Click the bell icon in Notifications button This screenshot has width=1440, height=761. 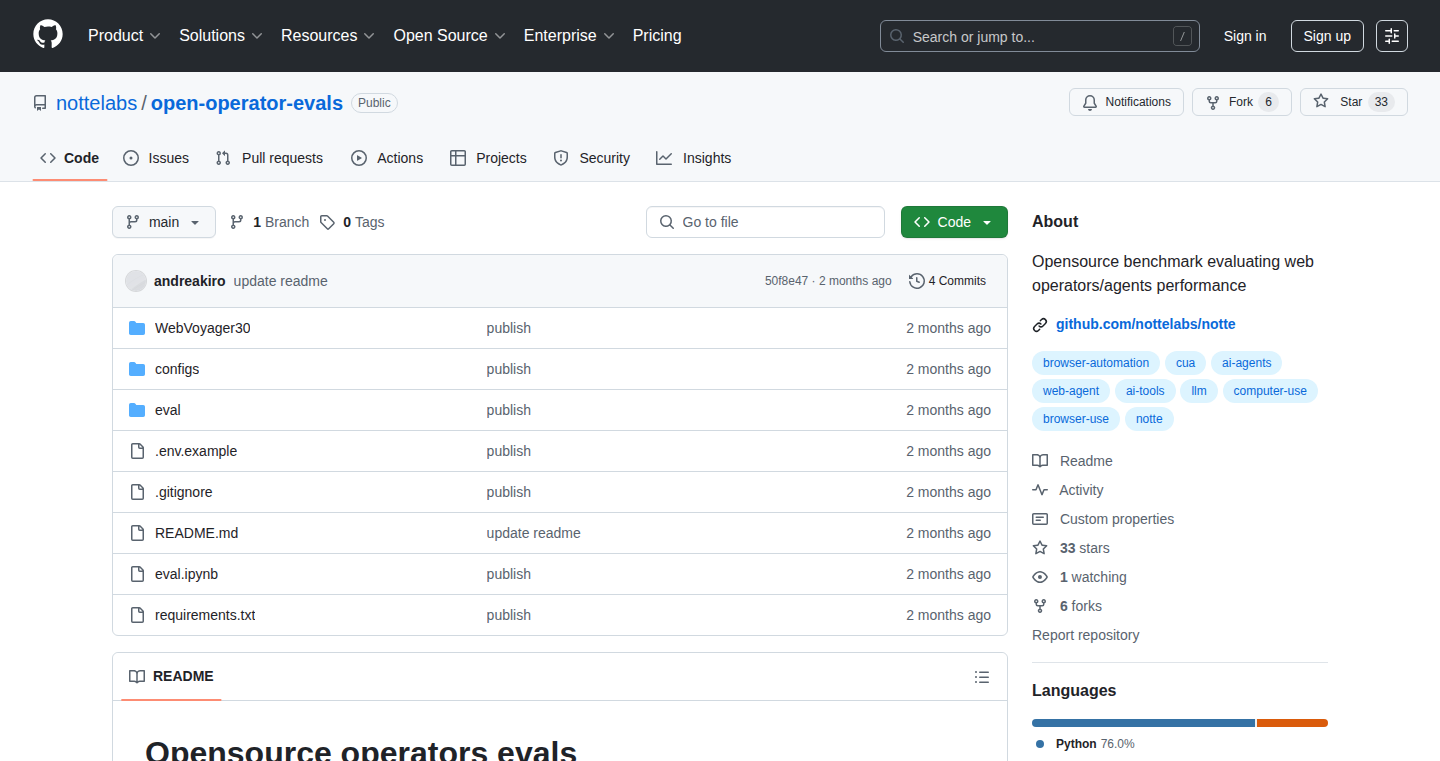click(x=1089, y=102)
